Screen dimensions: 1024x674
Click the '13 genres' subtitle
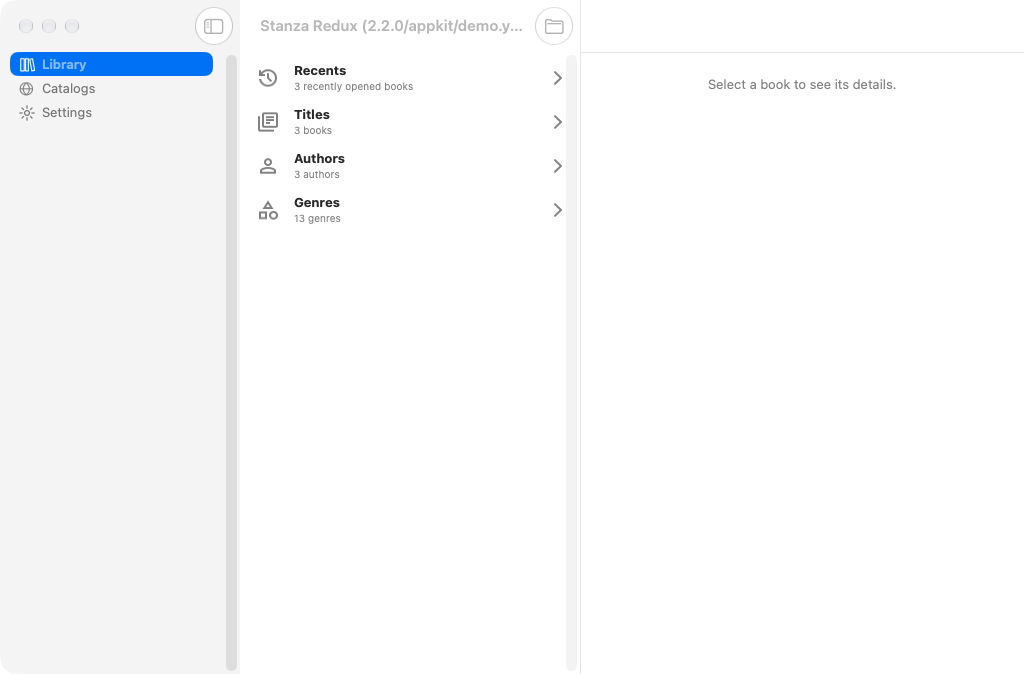[317, 219]
